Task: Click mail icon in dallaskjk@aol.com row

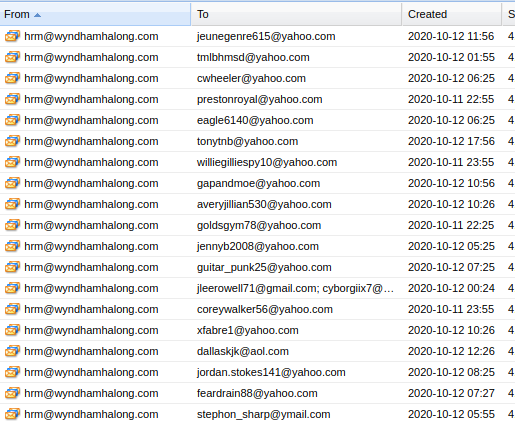Action: coord(12,351)
